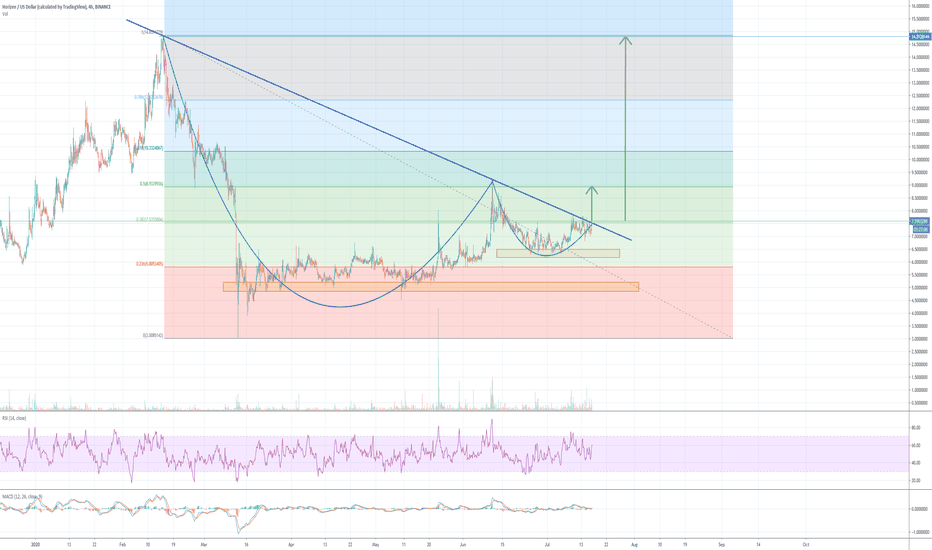This screenshot has width=932, height=550.
Task: Select the 0 Fibonacci level label at the bottom
Action: tap(153, 335)
